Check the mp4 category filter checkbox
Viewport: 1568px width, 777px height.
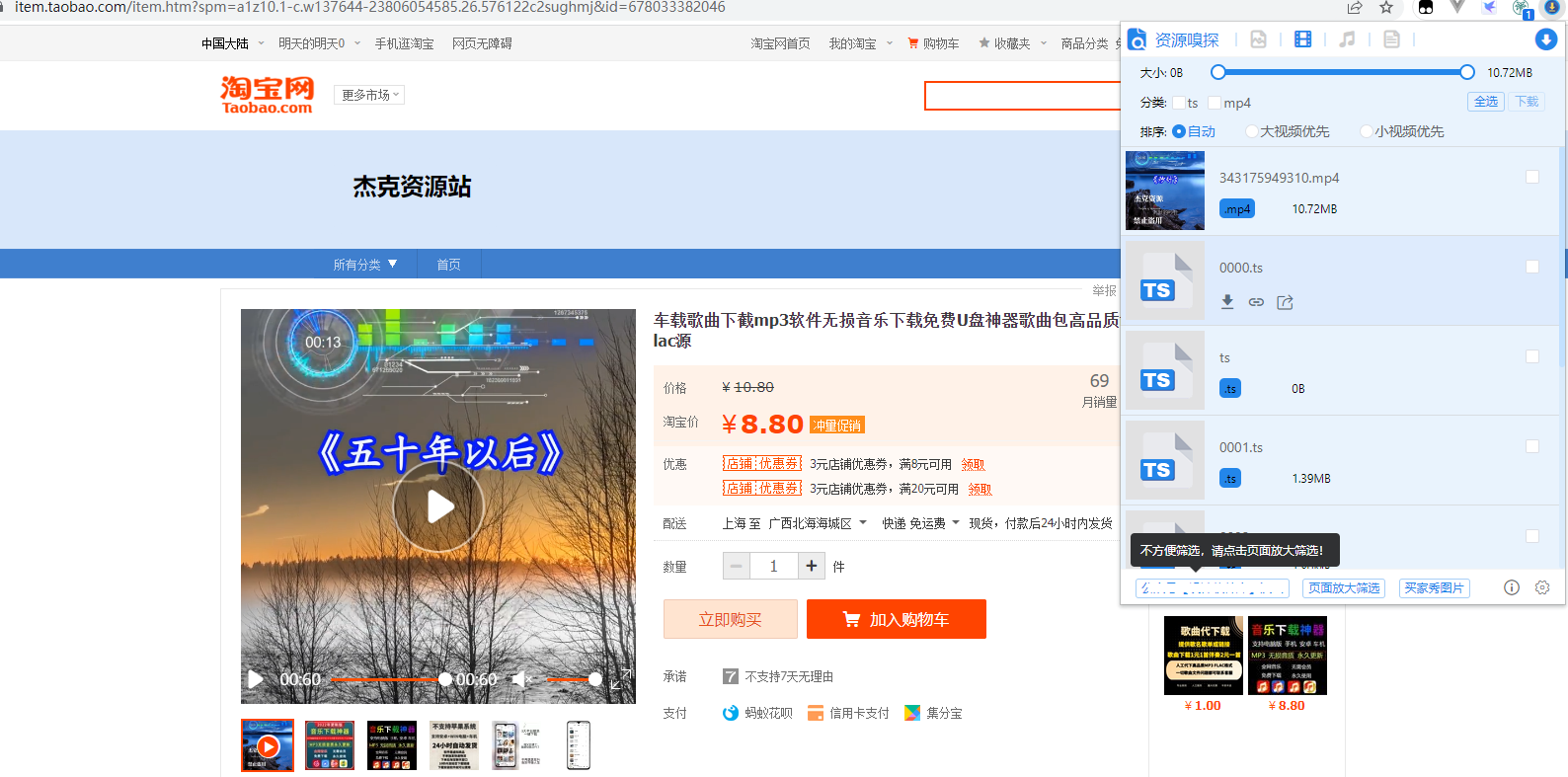pyautogui.click(x=1215, y=103)
